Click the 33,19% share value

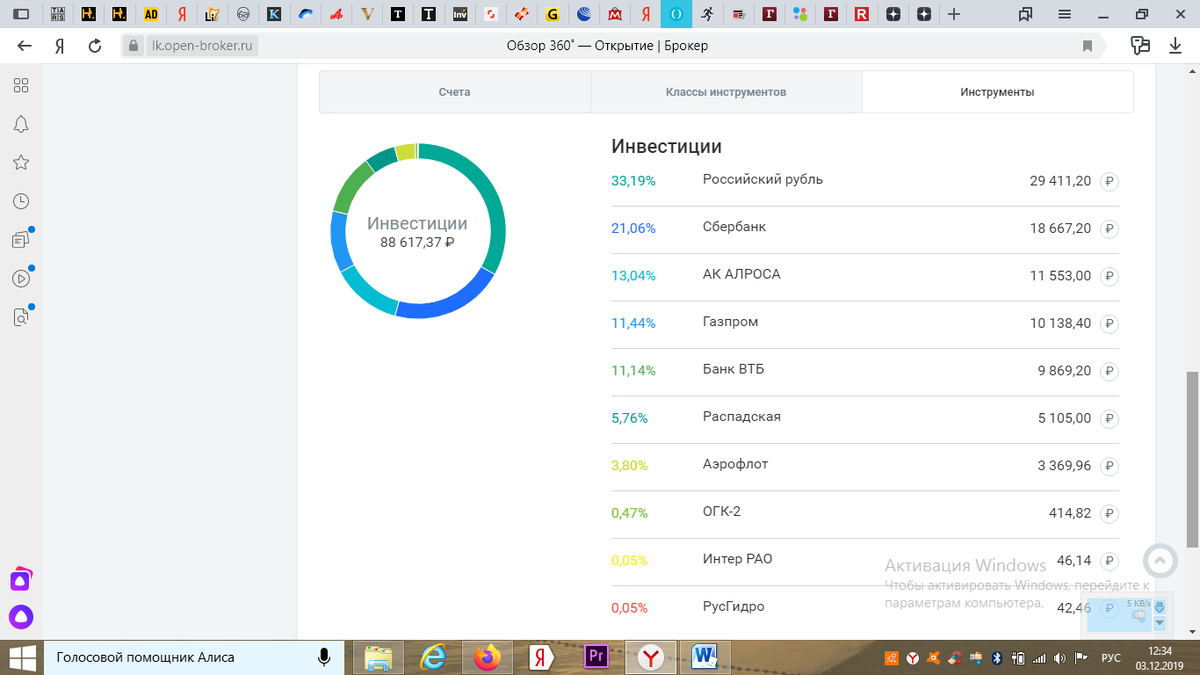(x=633, y=181)
